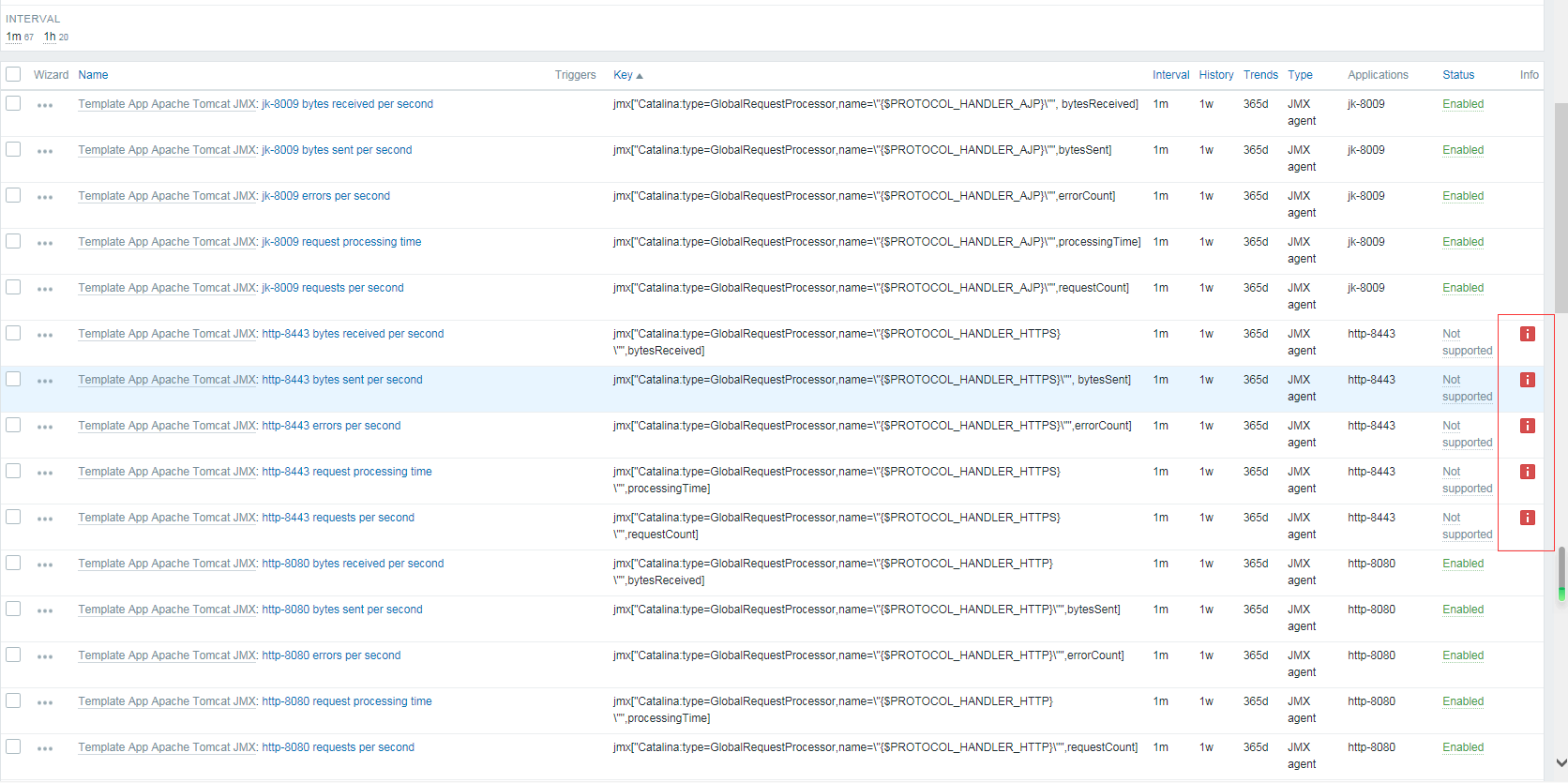The width and height of the screenshot is (1568, 783).
Task: Tick checkbox for jk-8009 bytes sent per second
Action: tap(13, 149)
